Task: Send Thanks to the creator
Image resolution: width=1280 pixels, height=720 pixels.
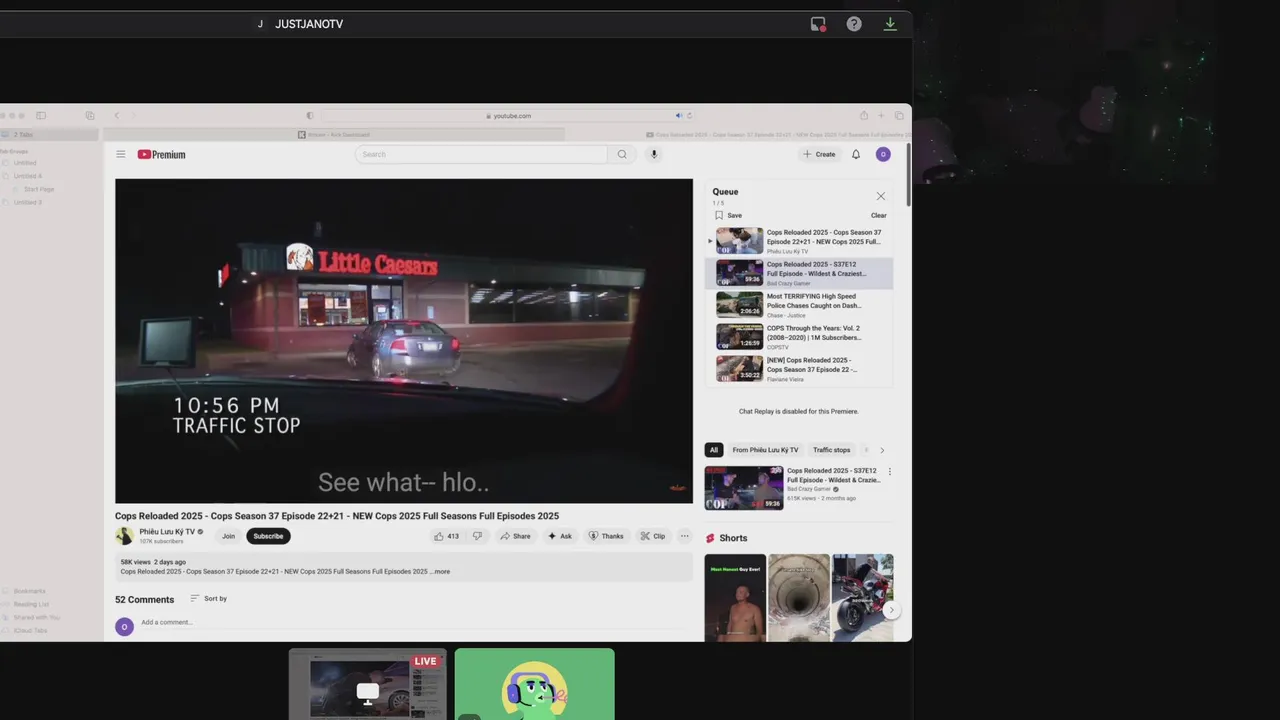Action: [x=606, y=536]
